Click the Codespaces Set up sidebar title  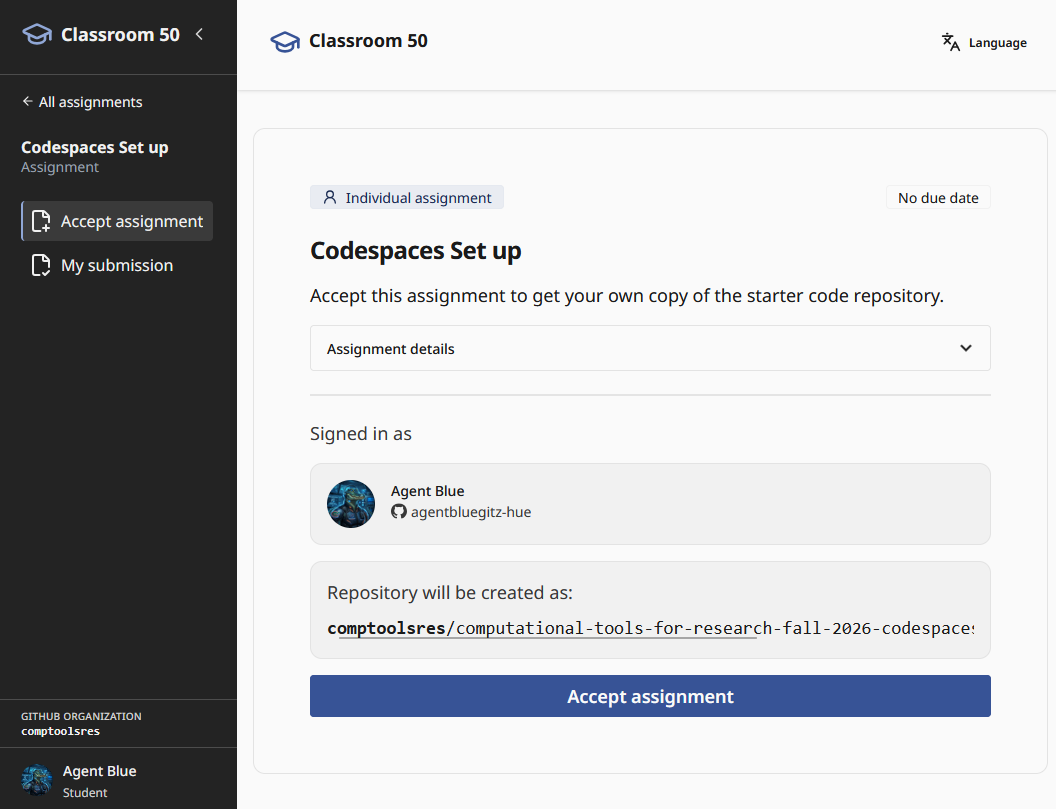pos(95,147)
